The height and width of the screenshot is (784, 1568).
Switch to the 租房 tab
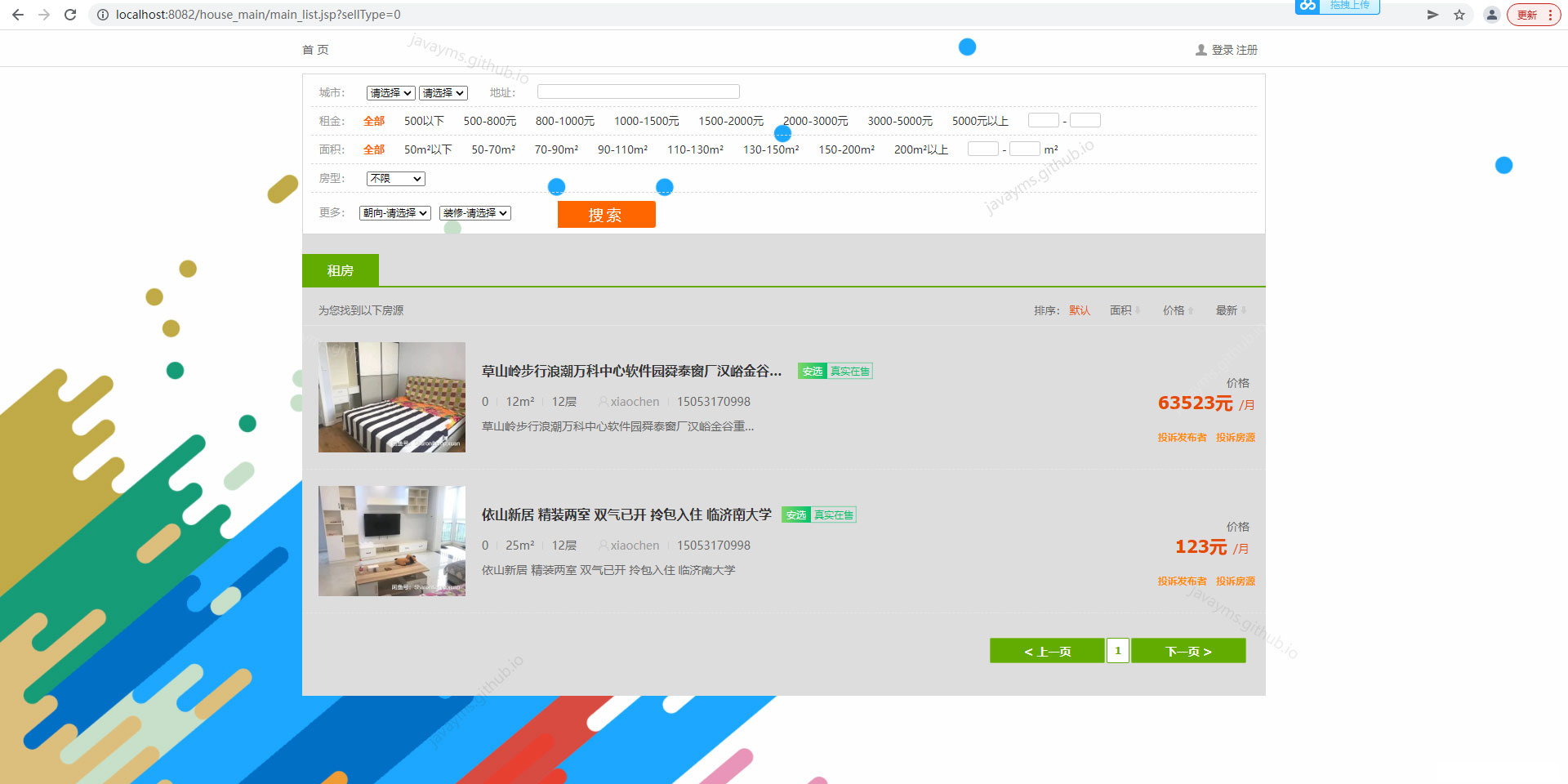click(x=341, y=269)
